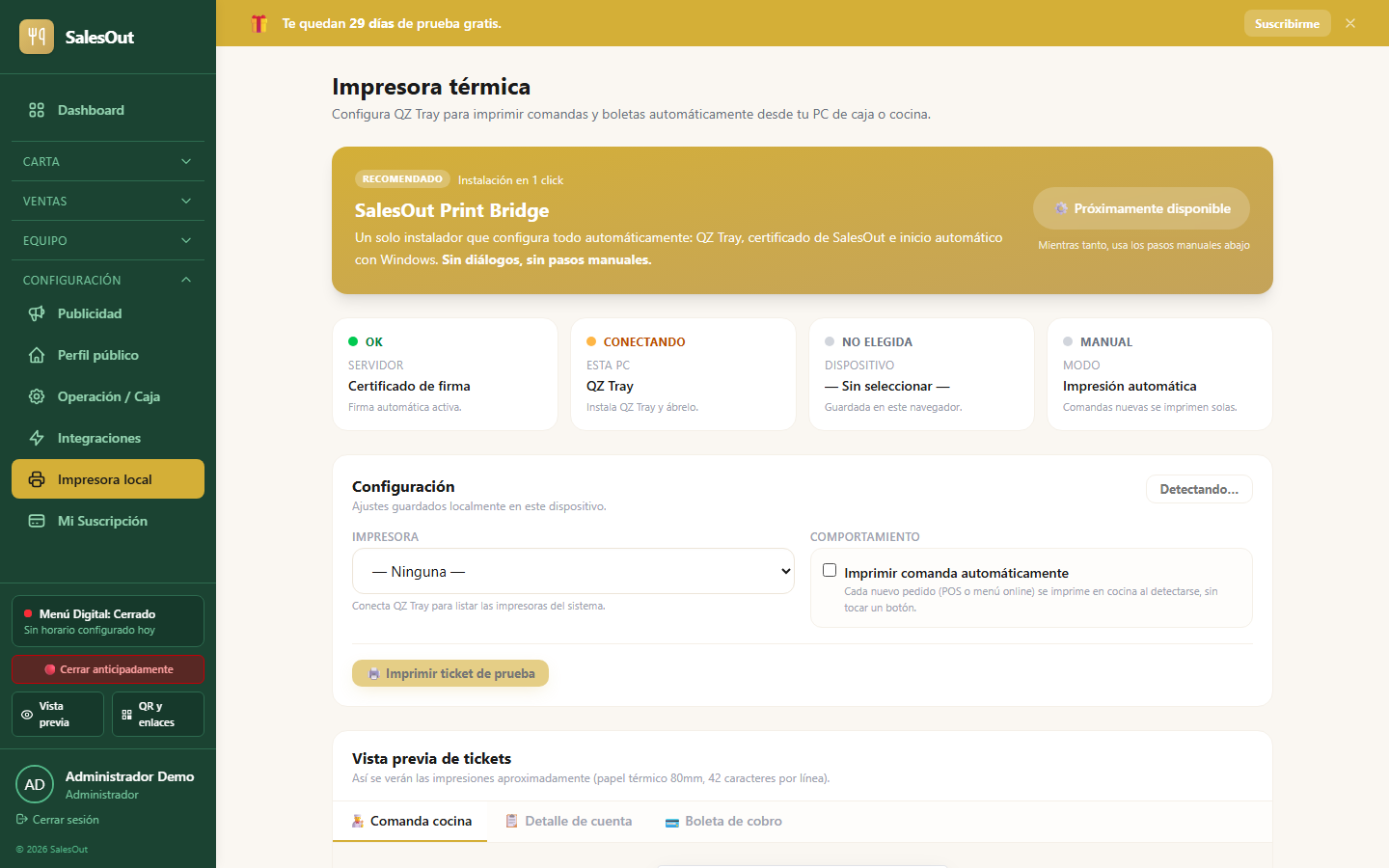The image size is (1389, 868).
Task: Click the QR code icon on QR y enlaces
Action: (126, 715)
